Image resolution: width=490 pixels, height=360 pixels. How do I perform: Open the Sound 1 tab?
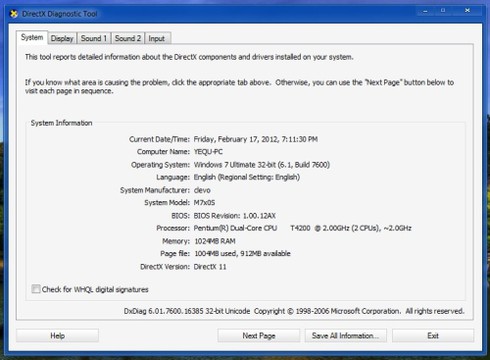point(94,38)
